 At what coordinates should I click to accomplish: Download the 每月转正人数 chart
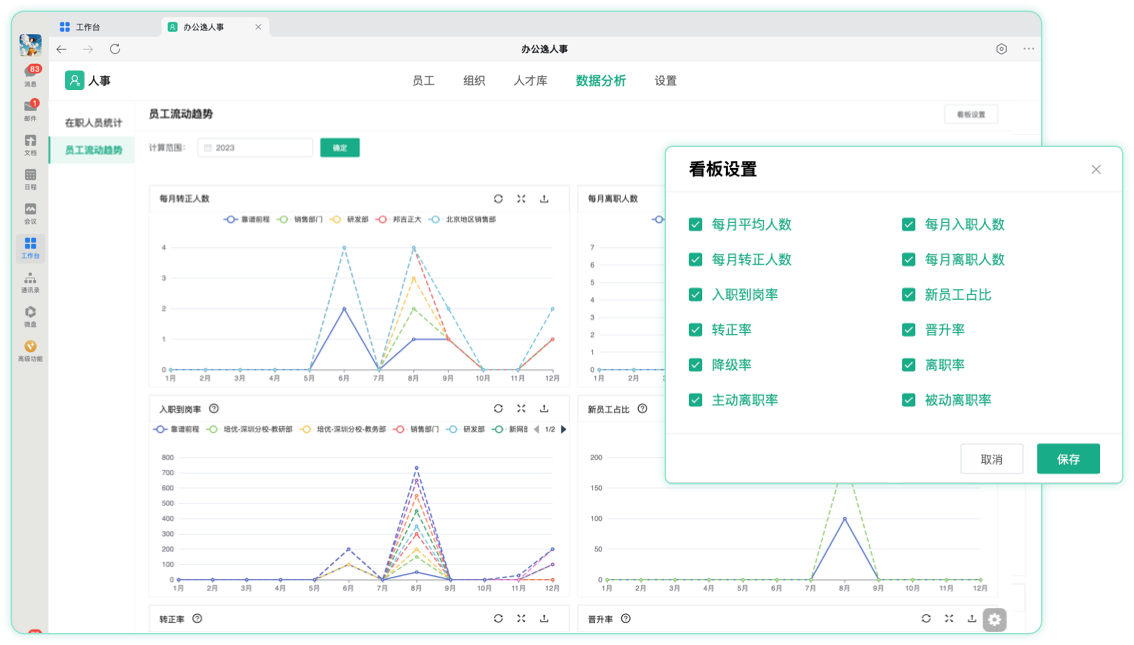coord(545,199)
